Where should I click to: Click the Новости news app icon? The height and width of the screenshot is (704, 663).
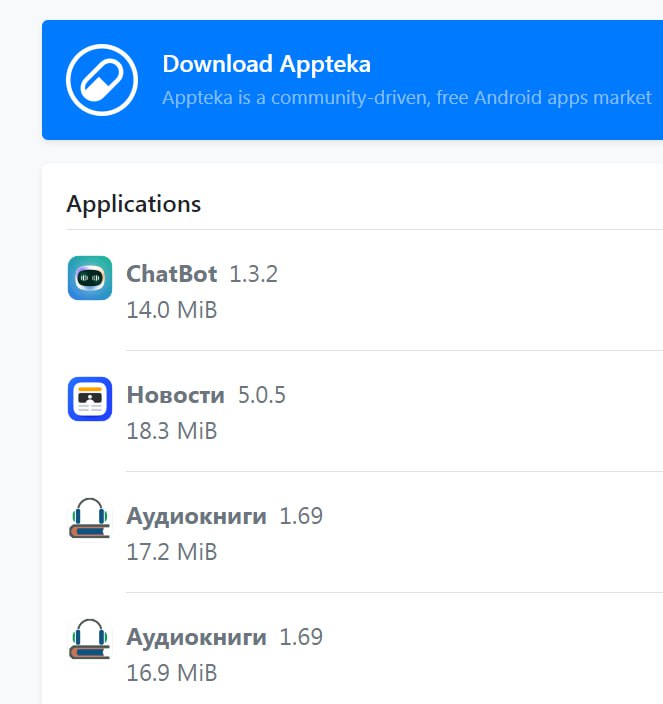point(90,399)
